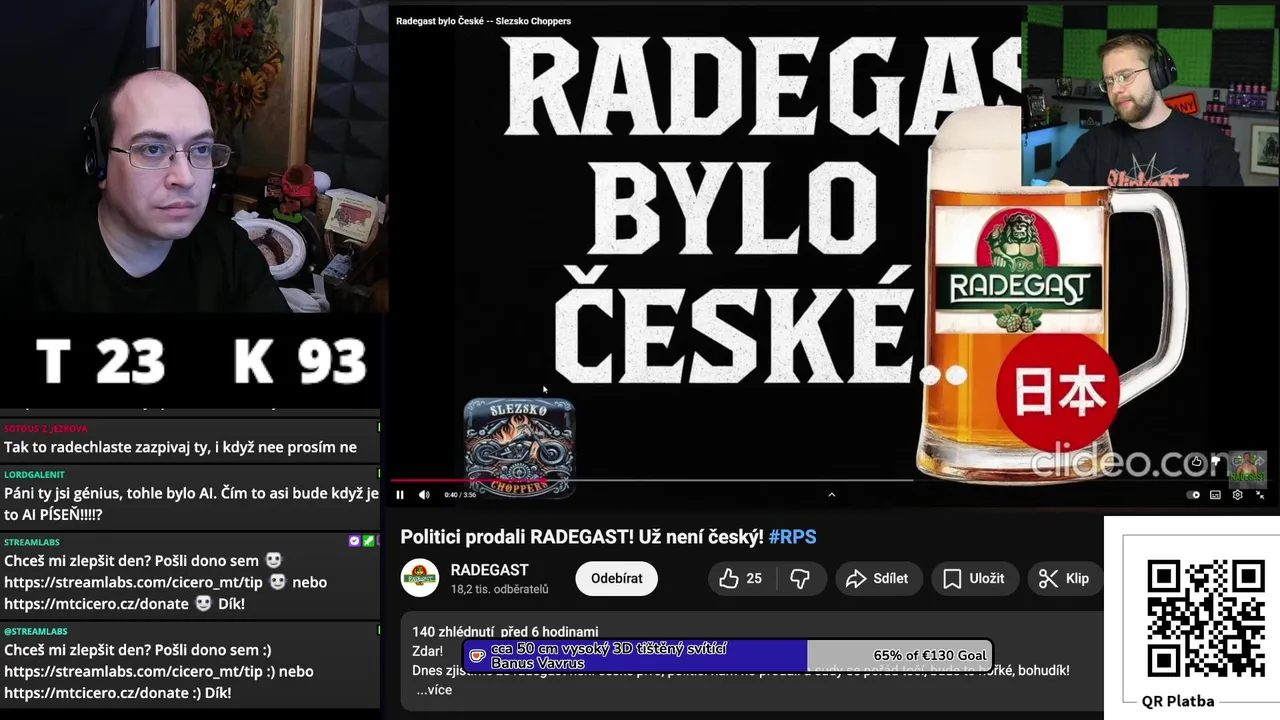Click the Slezsko Choppers logo in video
This screenshot has width=1280, height=720.
tap(519, 448)
